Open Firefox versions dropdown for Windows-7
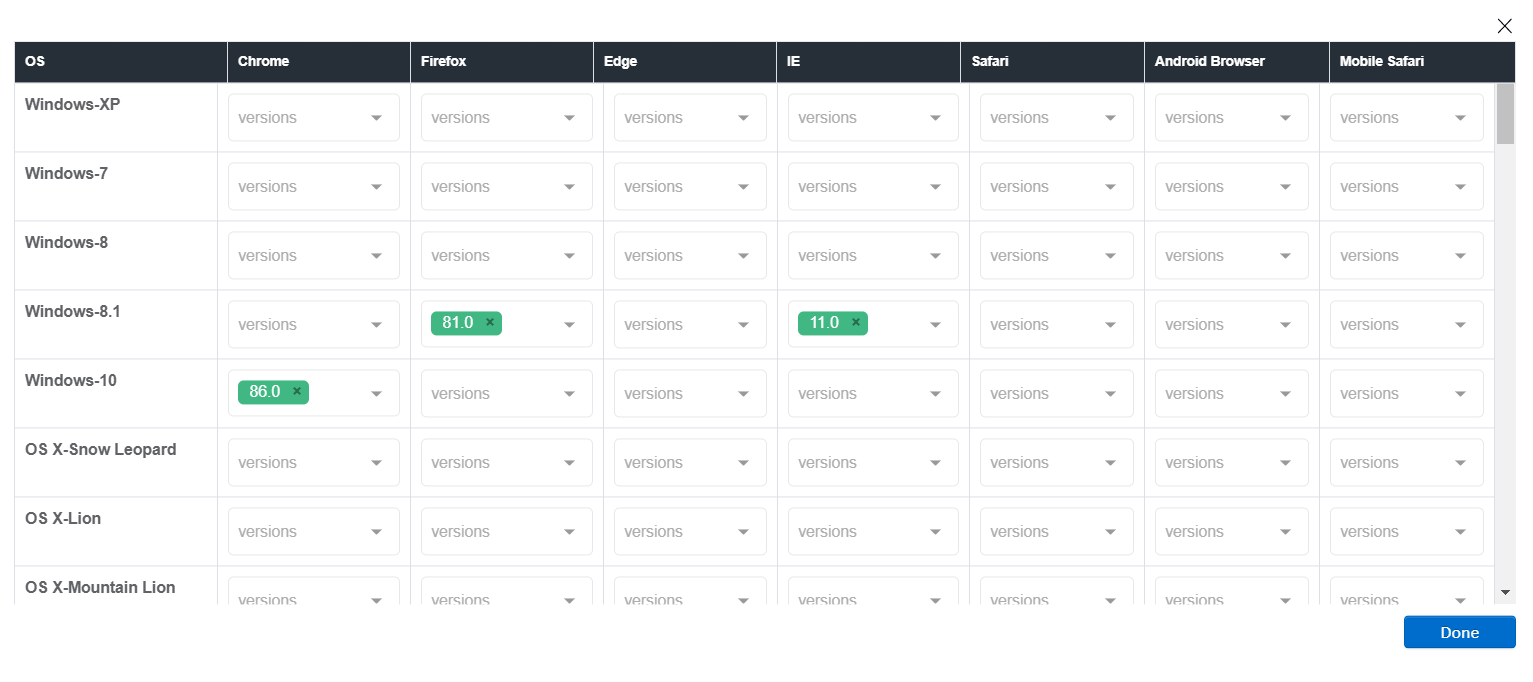Screen dimensions: 1533x682 507,187
